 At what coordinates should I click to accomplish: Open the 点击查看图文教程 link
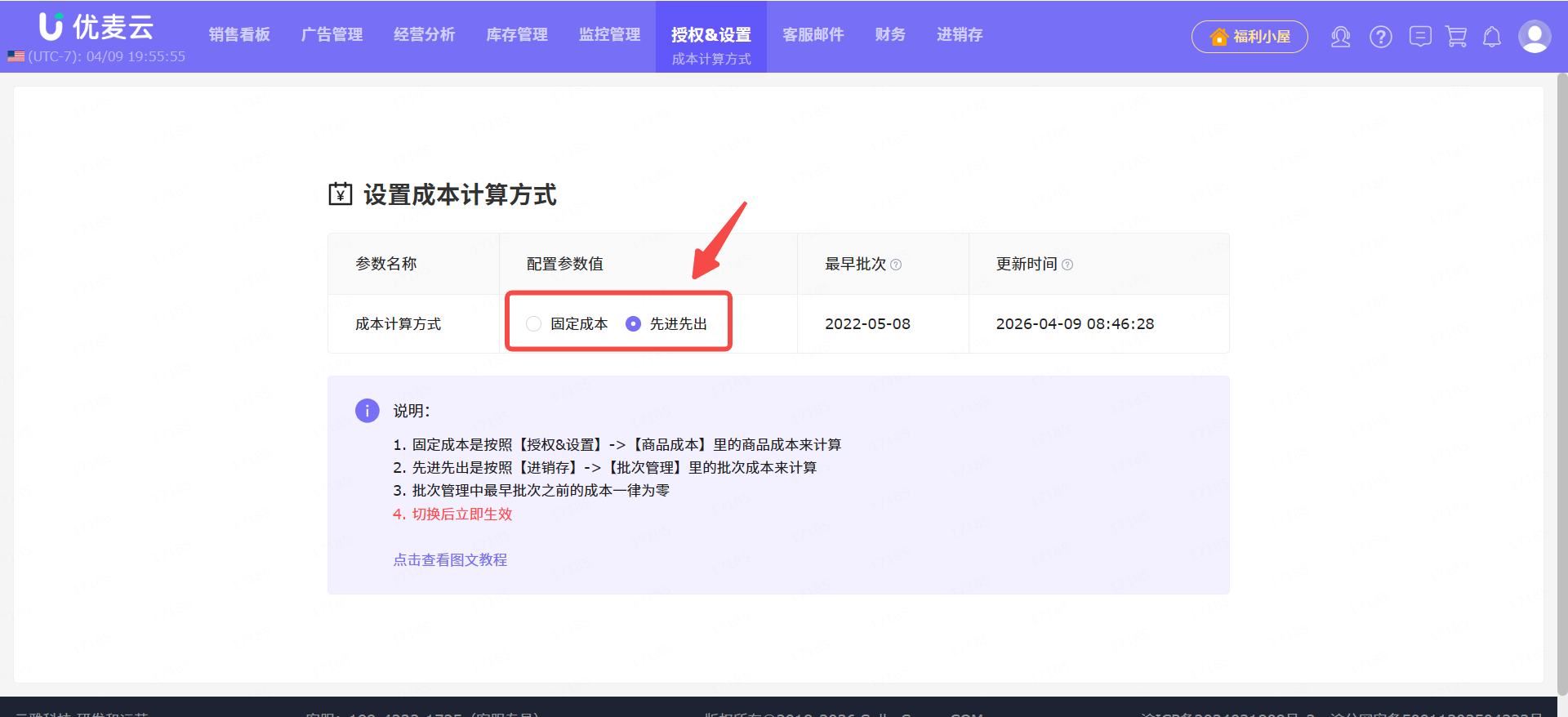[x=450, y=560]
